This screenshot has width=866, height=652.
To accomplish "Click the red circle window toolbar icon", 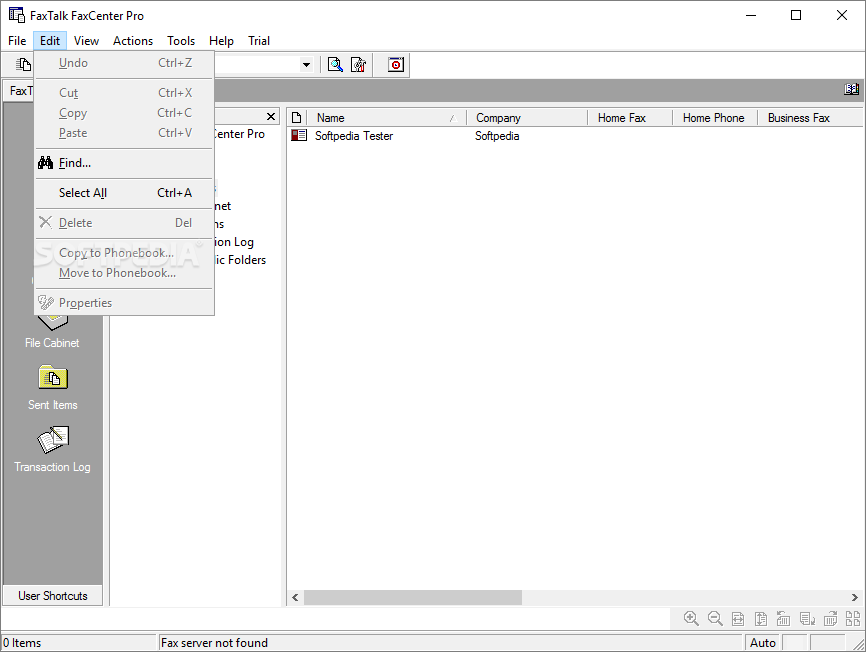I will pyautogui.click(x=396, y=65).
